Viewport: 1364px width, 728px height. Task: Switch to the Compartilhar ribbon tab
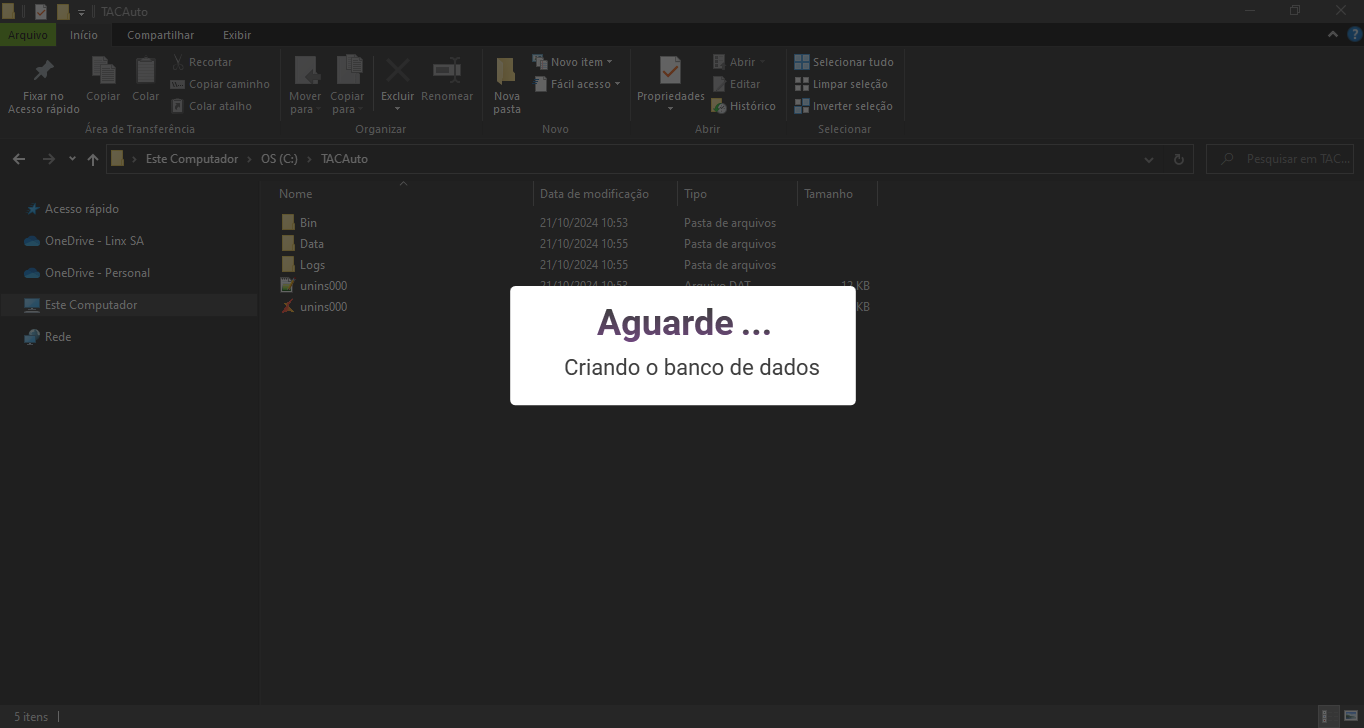(x=161, y=35)
